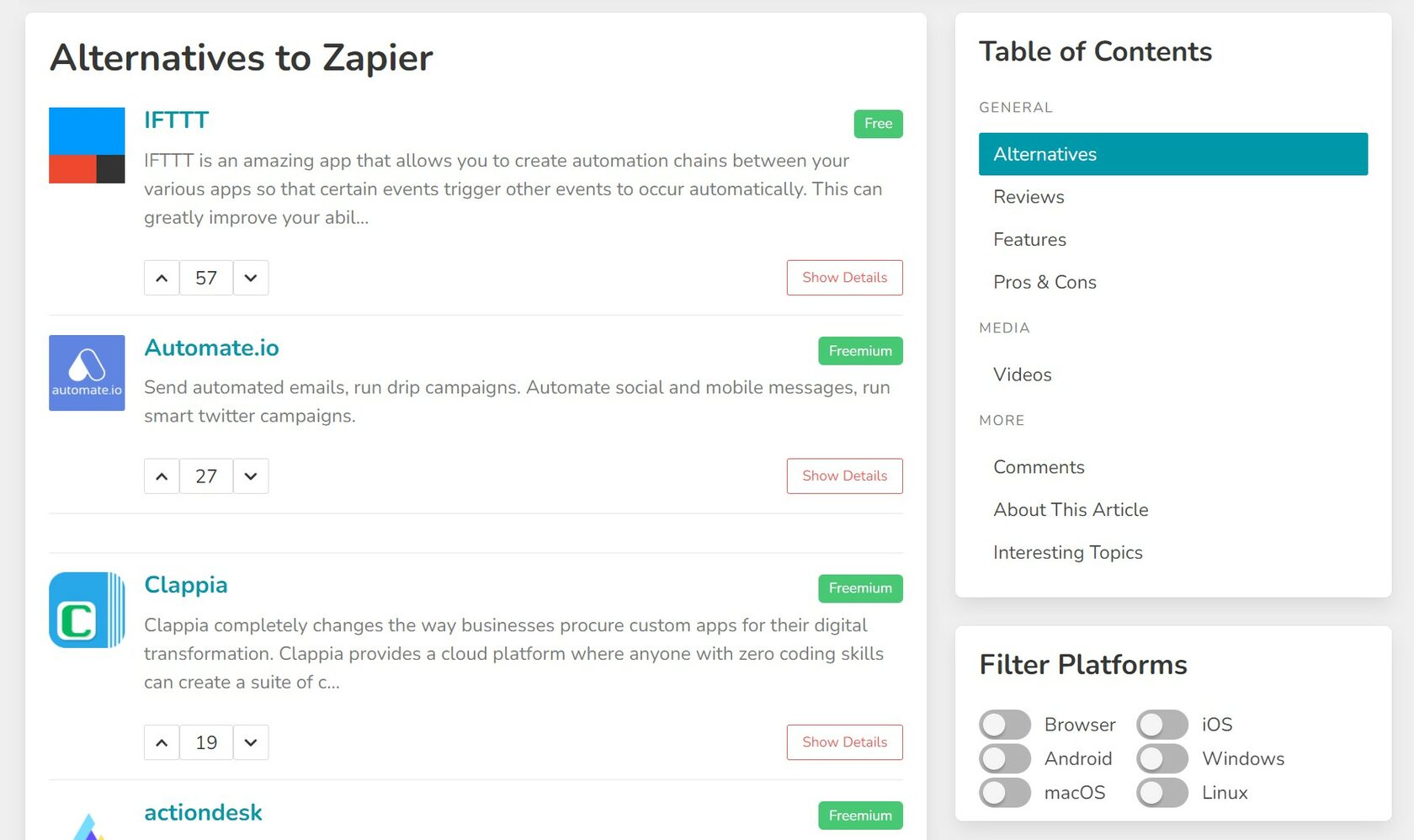Image resolution: width=1414 pixels, height=840 pixels.
Task: Open the Automate.io title link
Action: pyautogui.click(x=211, y=348)
